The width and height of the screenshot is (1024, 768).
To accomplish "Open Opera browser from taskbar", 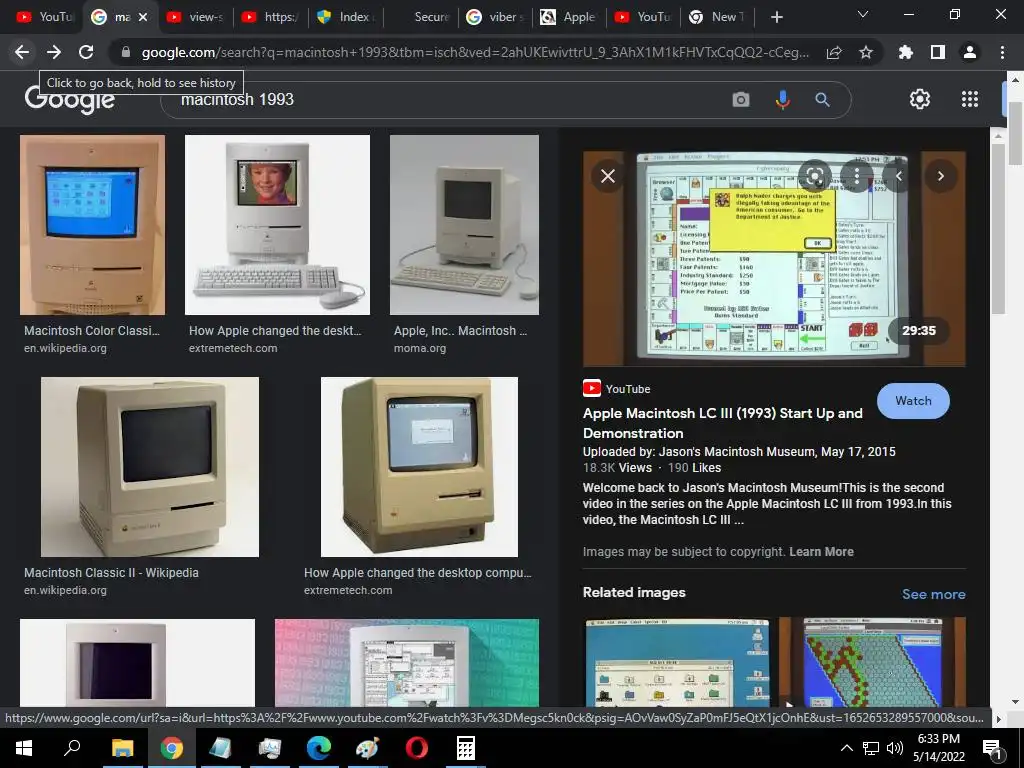I will coord(417,748).
